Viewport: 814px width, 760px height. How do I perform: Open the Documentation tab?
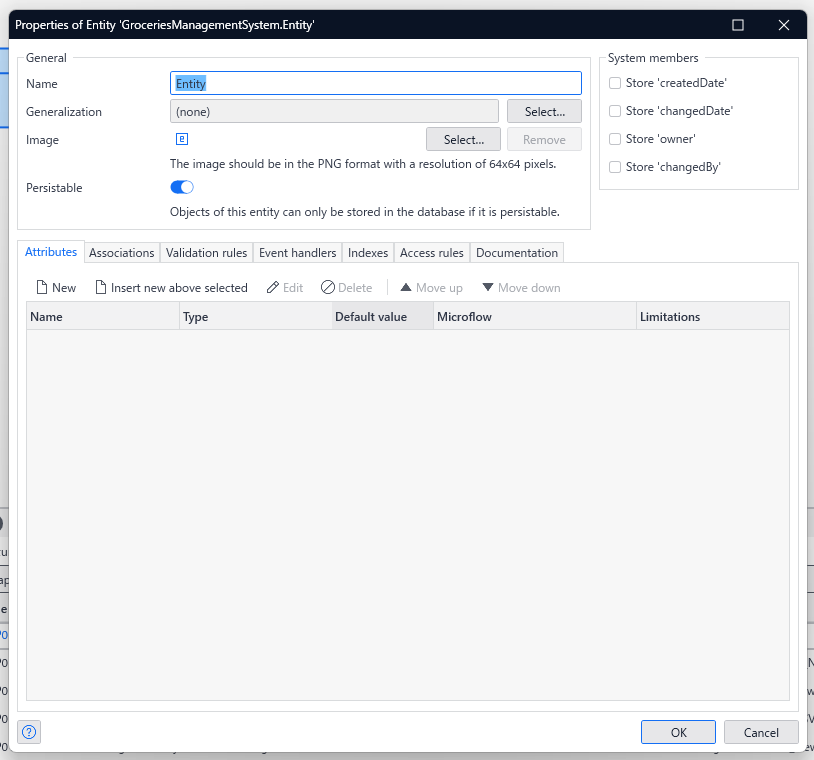pyautogui.click(x=517, y=253)
